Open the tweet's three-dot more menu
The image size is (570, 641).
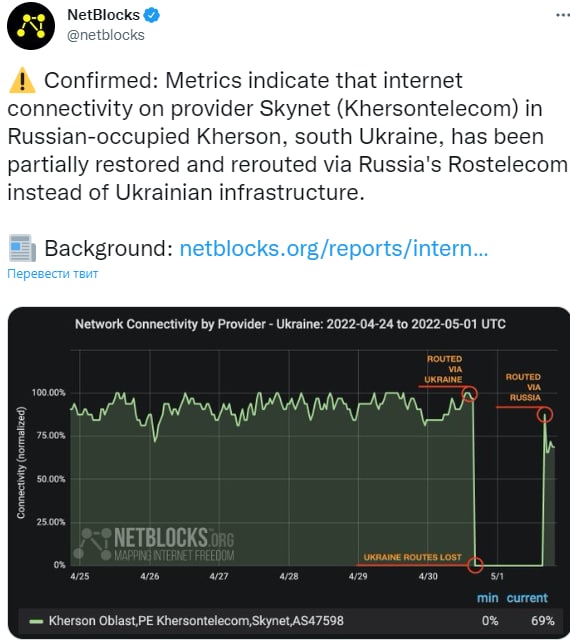point(563,15)
